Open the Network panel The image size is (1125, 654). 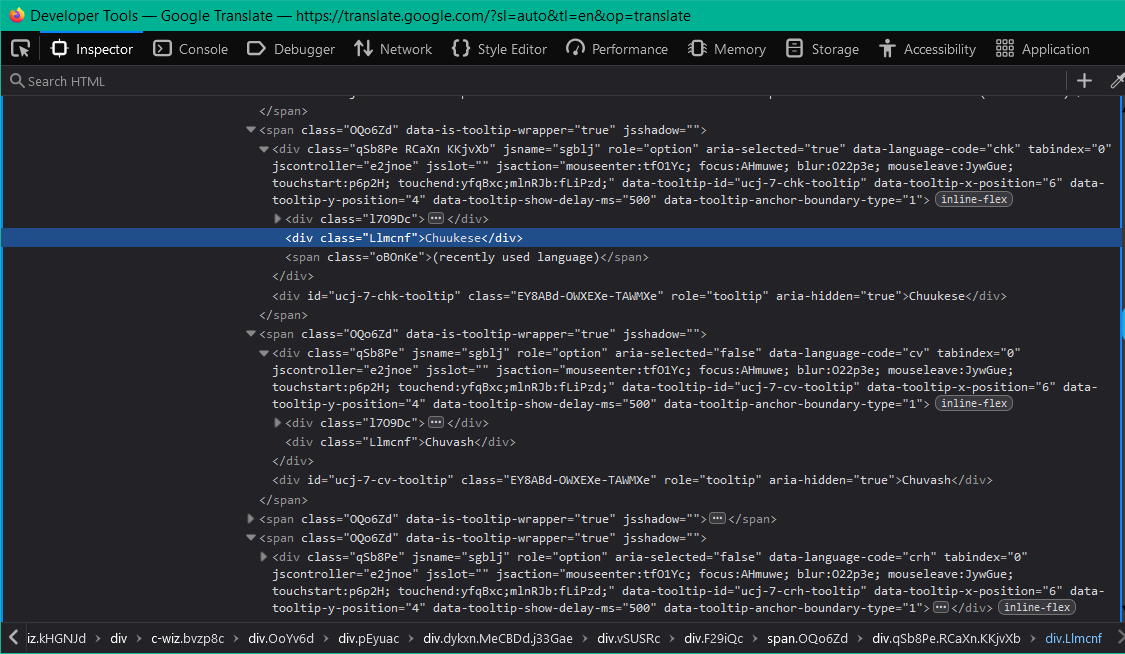point(393,49)
